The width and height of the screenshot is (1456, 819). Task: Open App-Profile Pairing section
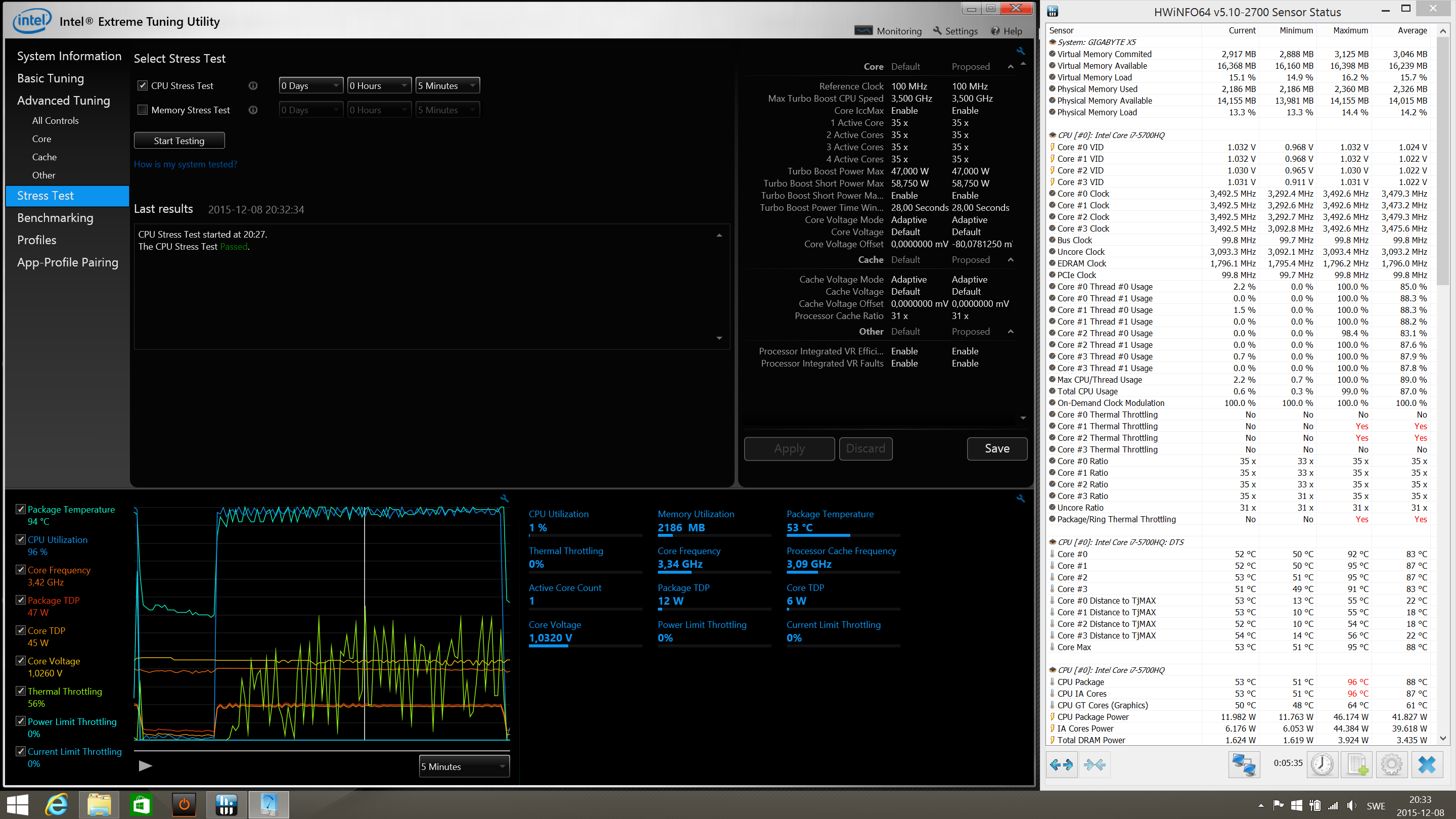[x=67, y=262]
